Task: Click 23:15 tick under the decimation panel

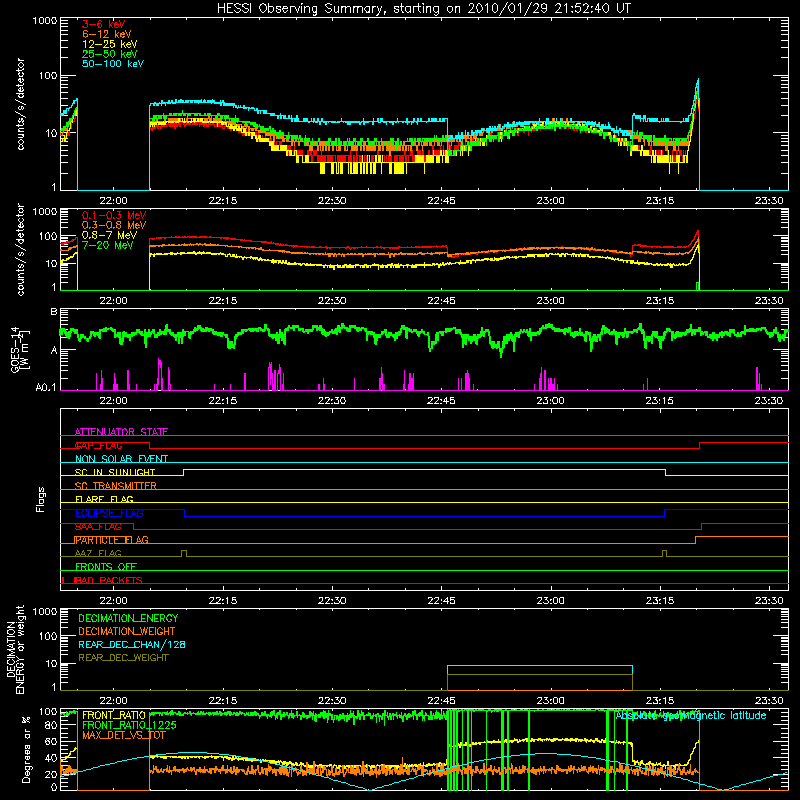Action: pyautogui.click(x=660, y=701)
